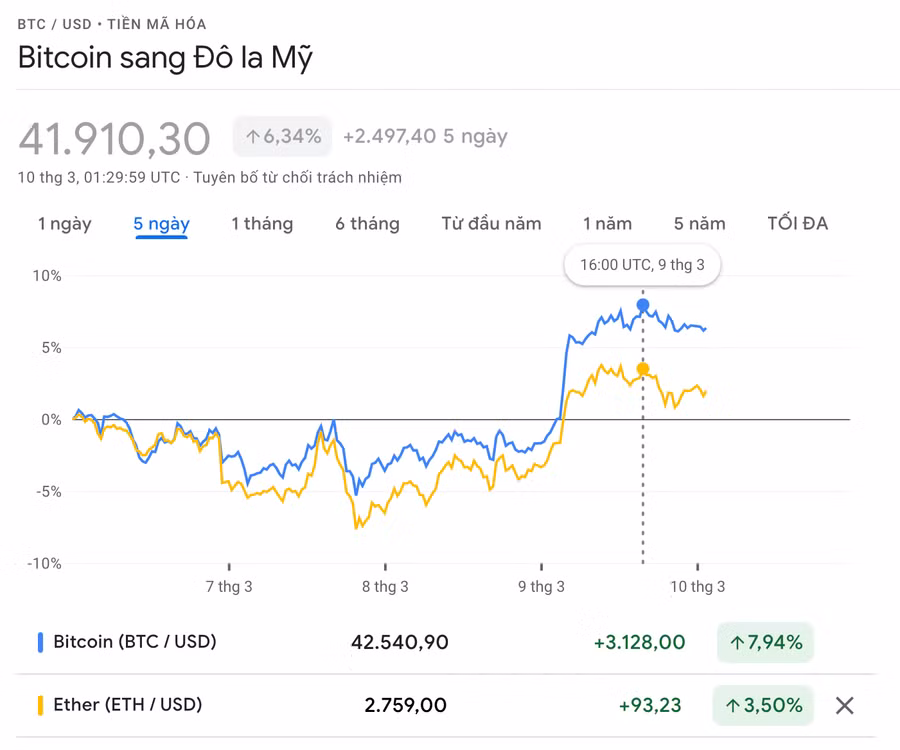The width and height of the screenshot is (900, 750).
Task: Remove Ether comparison with the X button
Action: click(x=844, y=706)
